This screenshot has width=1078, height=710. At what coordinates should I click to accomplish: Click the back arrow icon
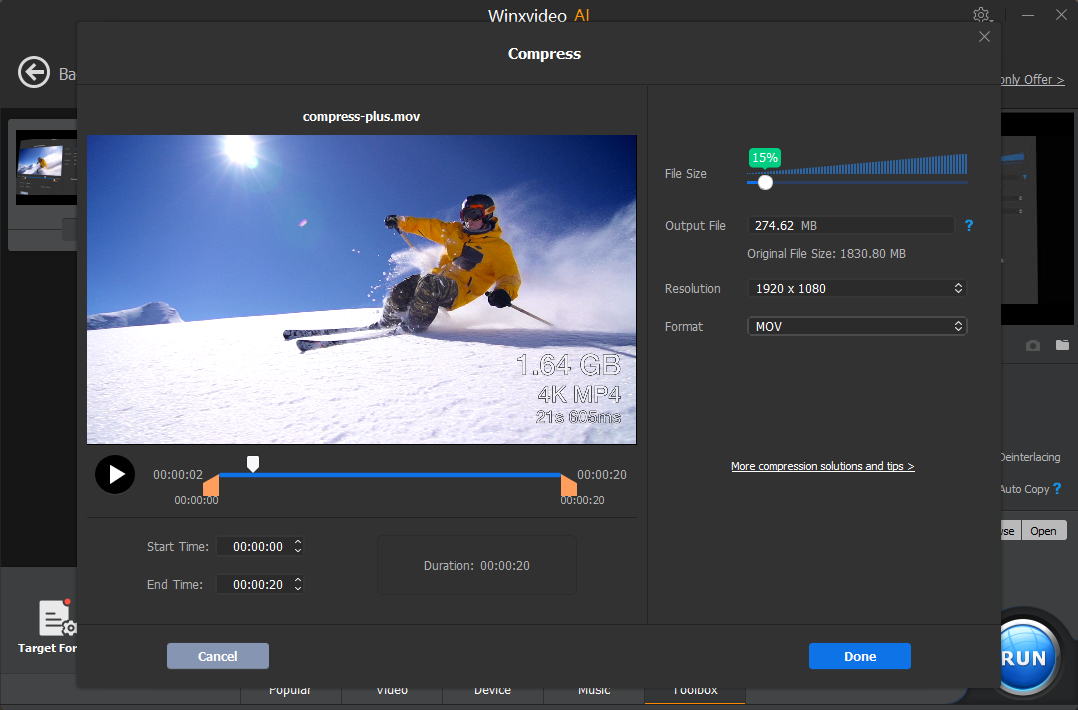[x=34, y=73]
